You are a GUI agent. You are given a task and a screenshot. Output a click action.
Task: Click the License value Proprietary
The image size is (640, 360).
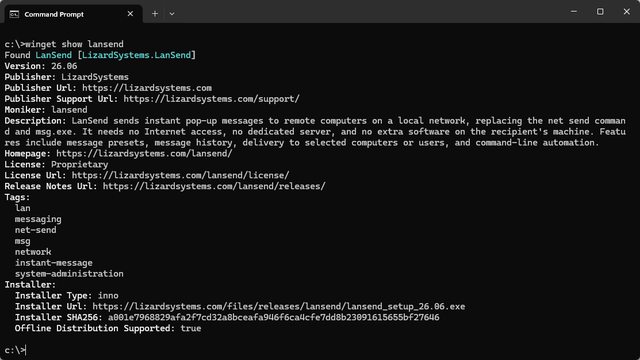80,164
